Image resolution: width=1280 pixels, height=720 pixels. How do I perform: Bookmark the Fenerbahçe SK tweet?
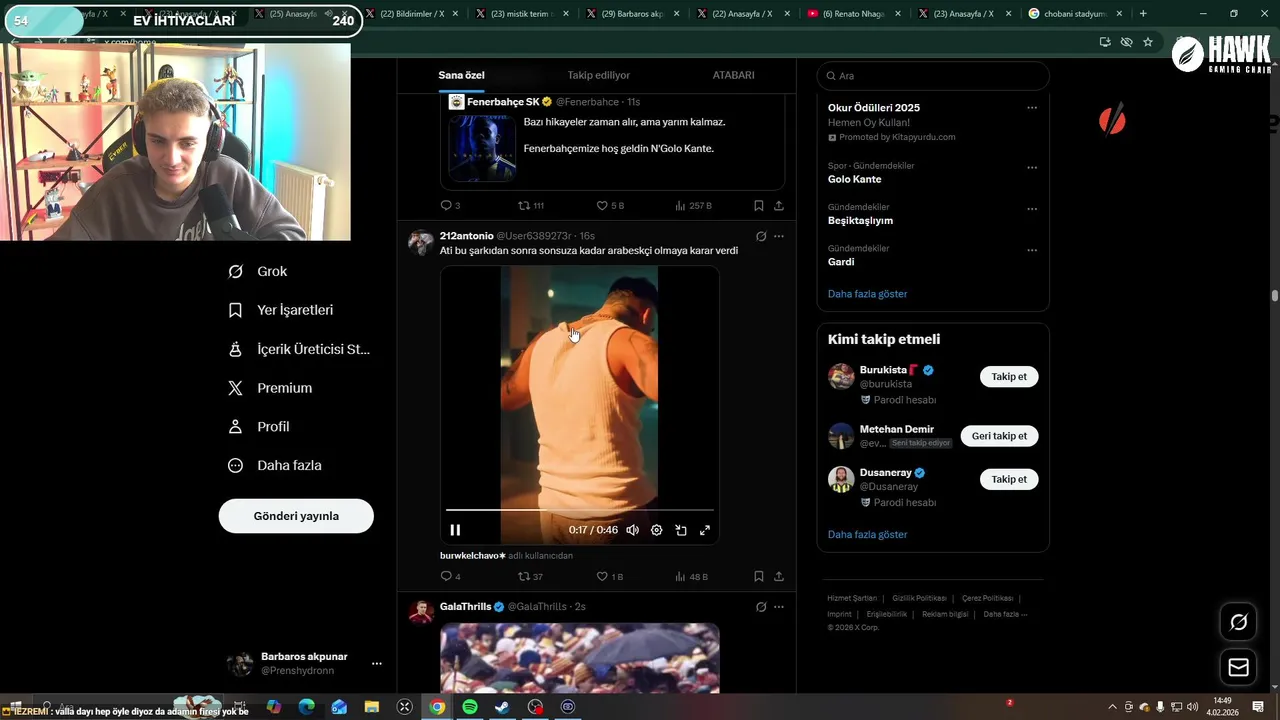[x=759, y=205]
